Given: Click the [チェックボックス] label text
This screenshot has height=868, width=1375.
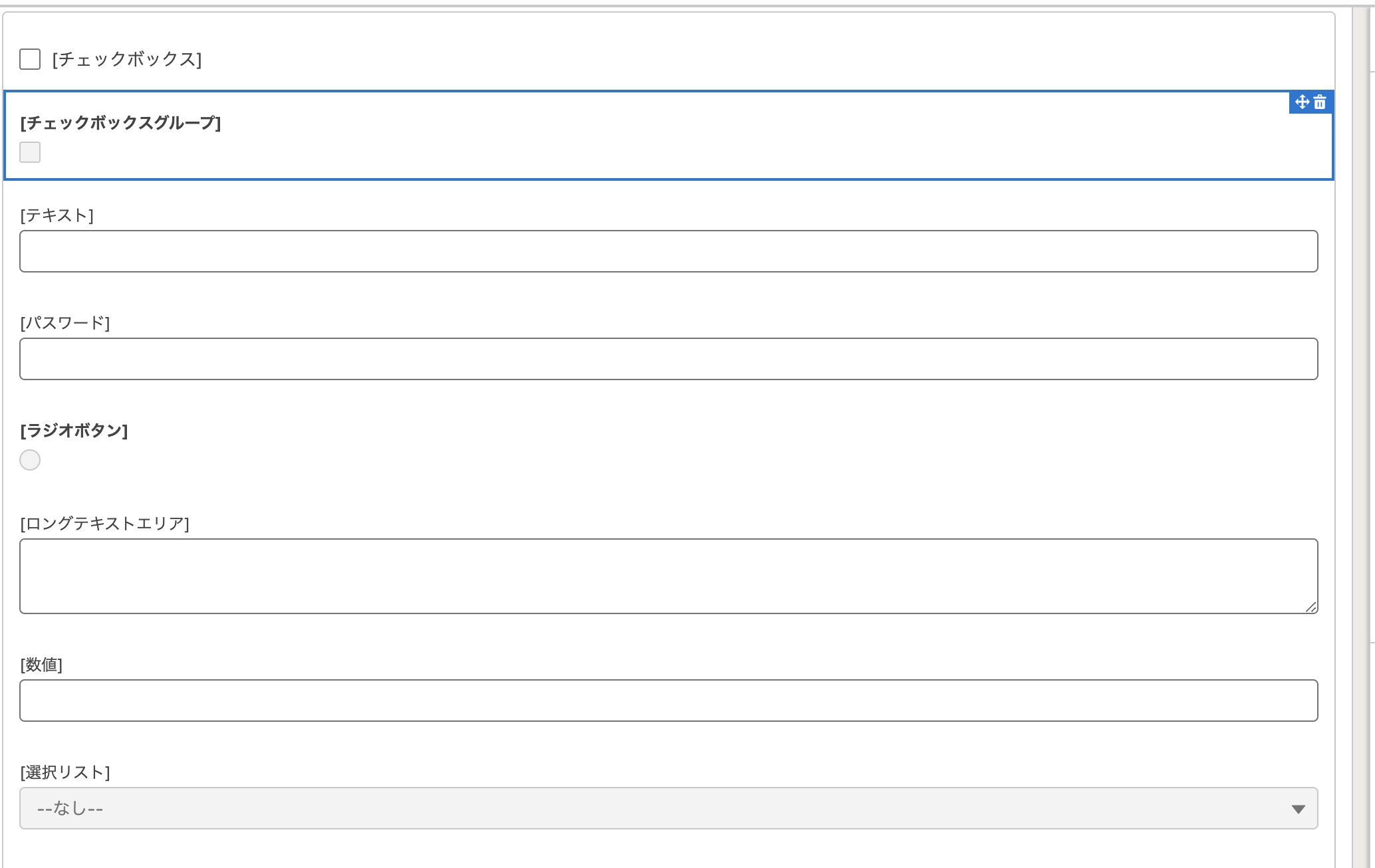Looking at the screenshot, I should 127,59.
